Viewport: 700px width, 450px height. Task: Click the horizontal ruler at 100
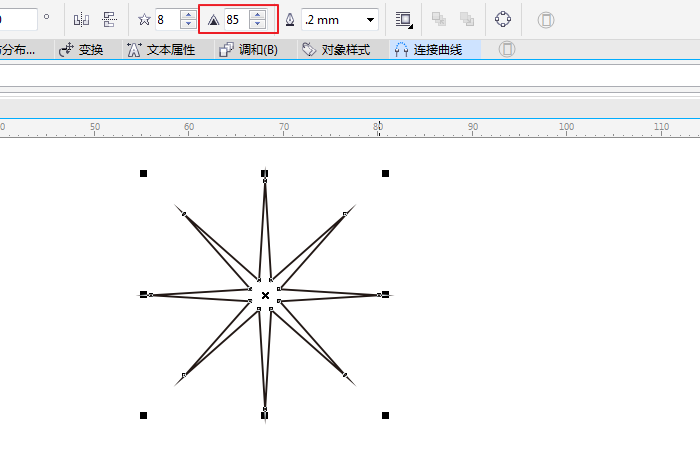[x=567, y=127]
